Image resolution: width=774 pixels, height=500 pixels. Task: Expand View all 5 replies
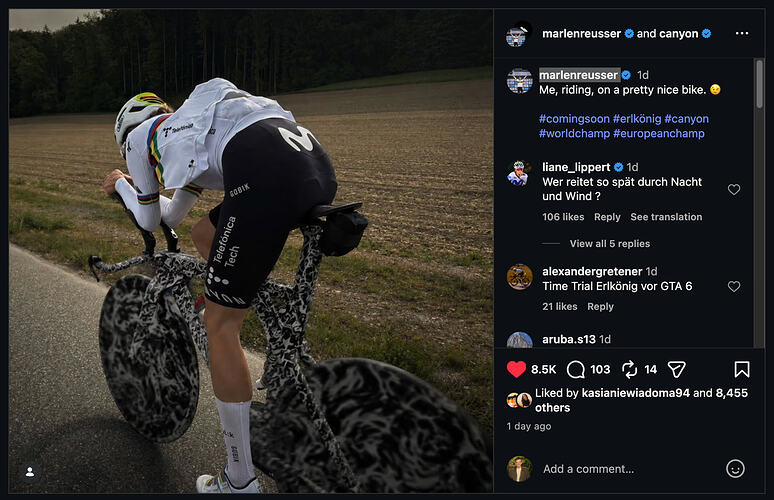point(610,243)
